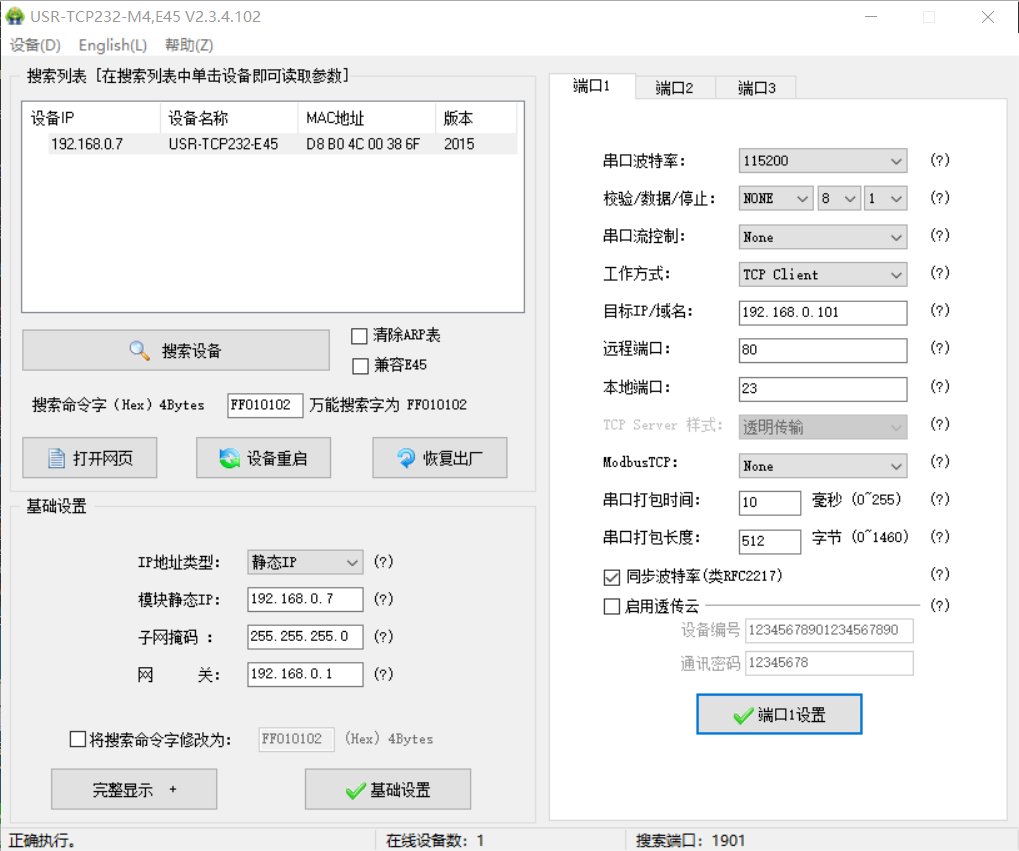Open help (?) for 串口波特率
The image size is (1019, 851).
pyautogui.click(x=940, y=160)
